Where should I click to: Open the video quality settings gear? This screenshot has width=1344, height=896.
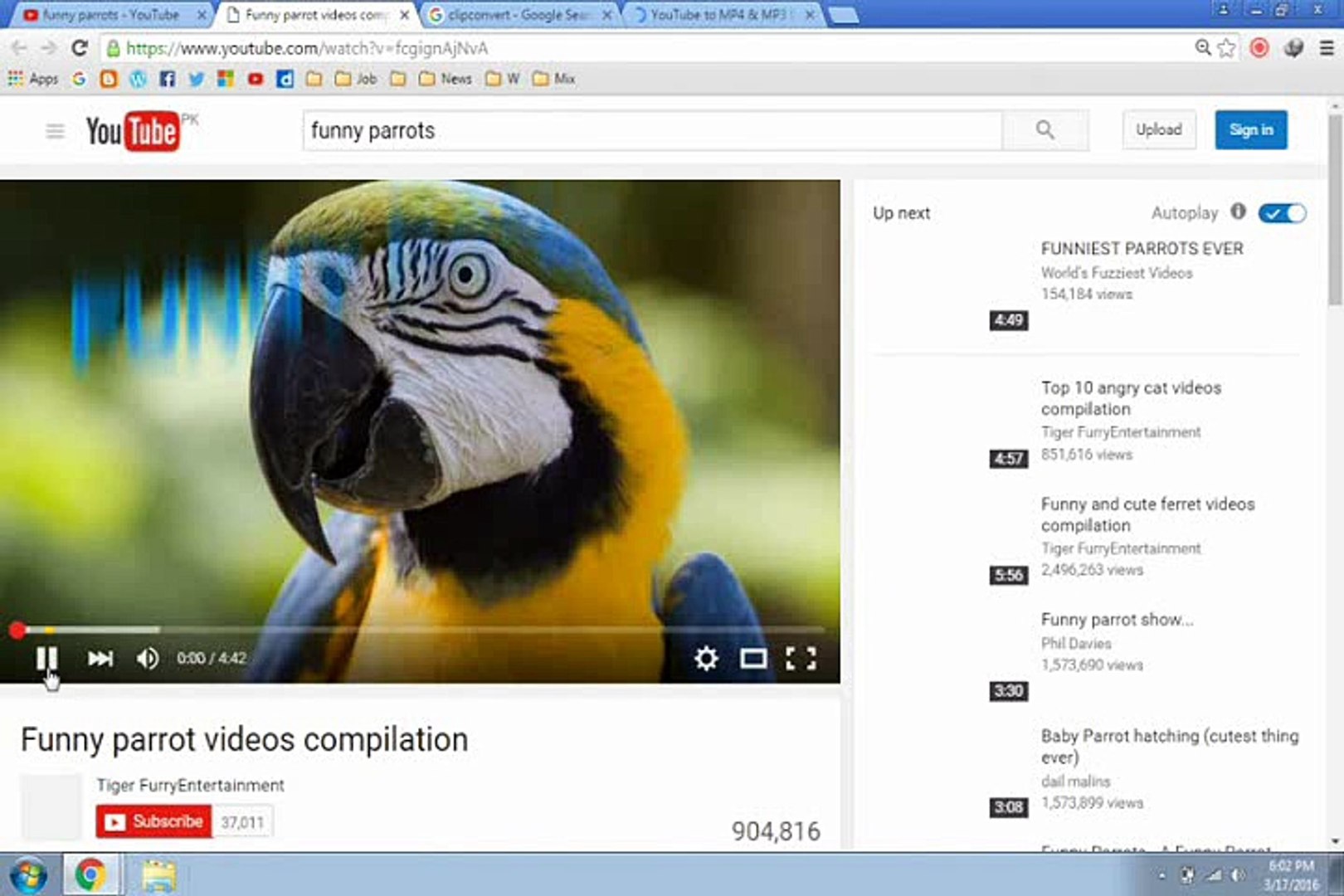[704, 658]
